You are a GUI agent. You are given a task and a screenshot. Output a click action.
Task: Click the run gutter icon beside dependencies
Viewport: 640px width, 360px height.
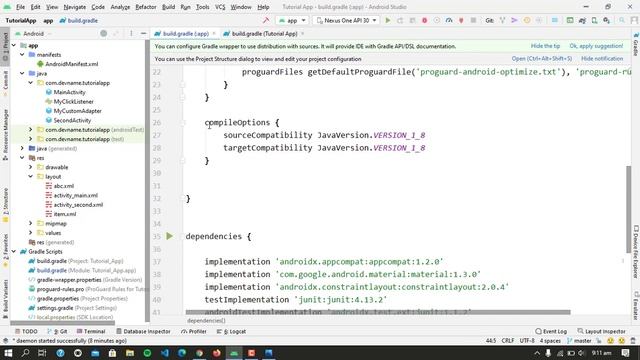tap(169, 236)
